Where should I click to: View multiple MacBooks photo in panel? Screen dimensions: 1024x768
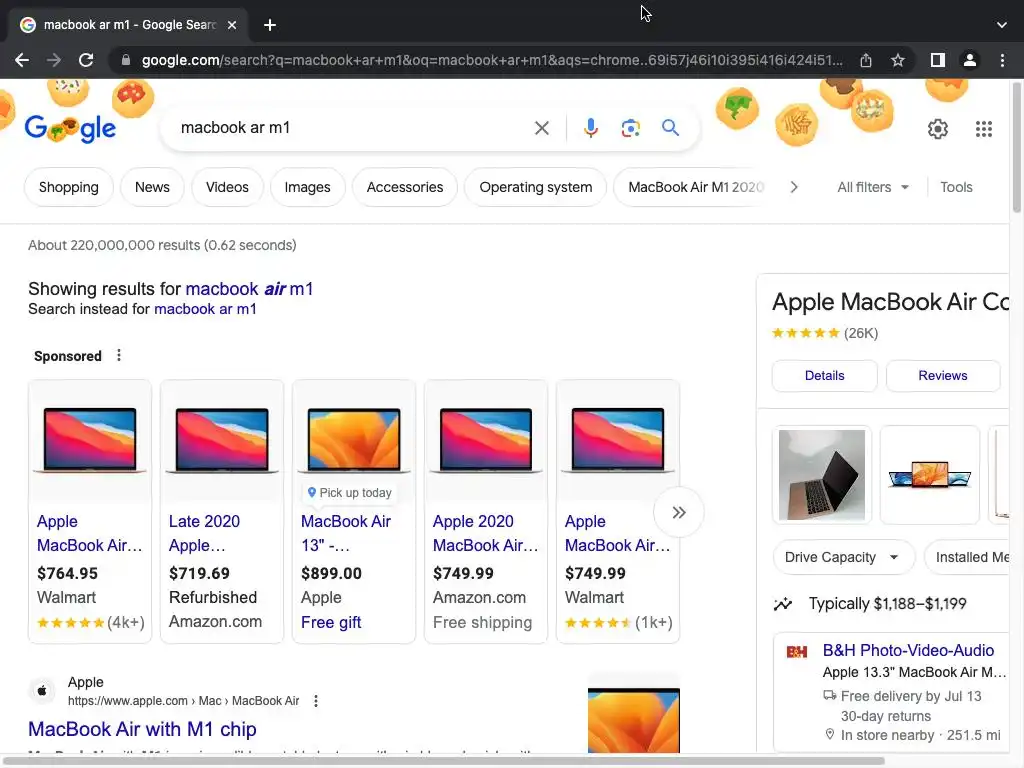coord(929,475)
